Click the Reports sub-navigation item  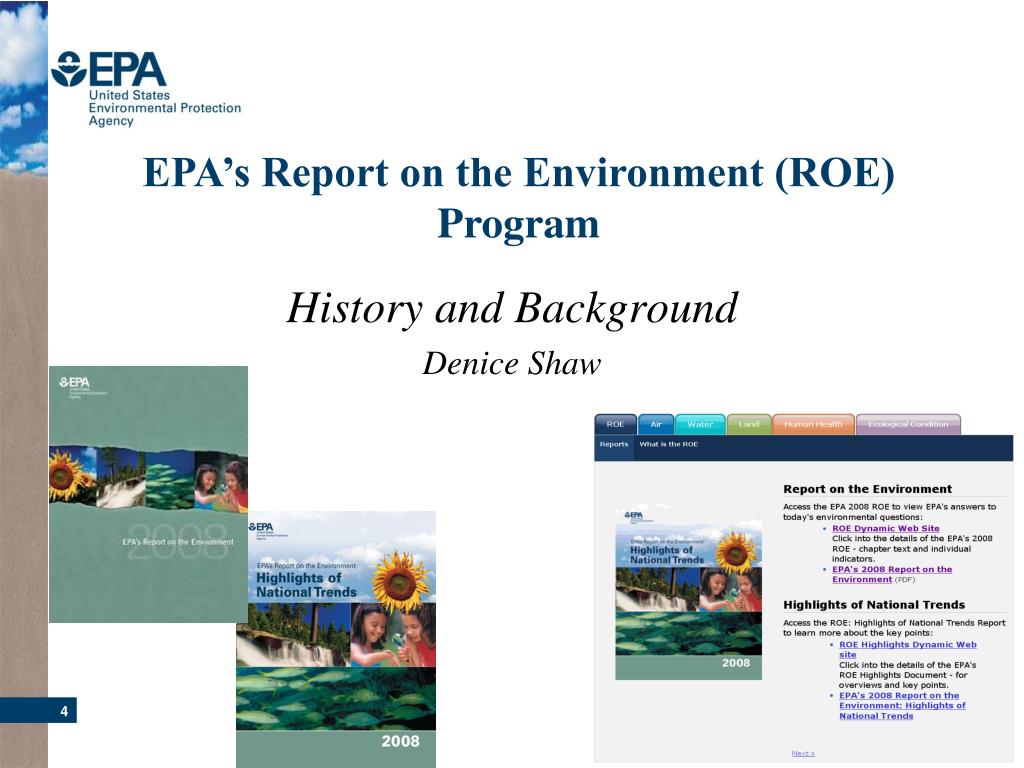pos(614,444)
